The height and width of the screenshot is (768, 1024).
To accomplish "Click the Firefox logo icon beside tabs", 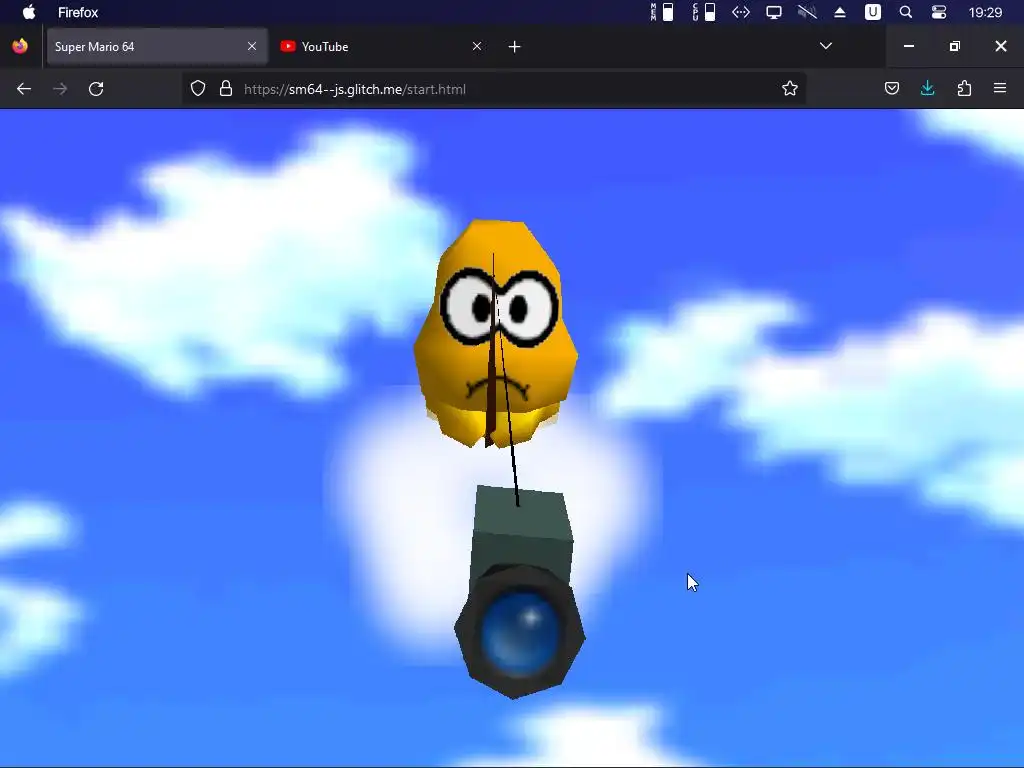I will pyautogui.click(x=20, y=46).
